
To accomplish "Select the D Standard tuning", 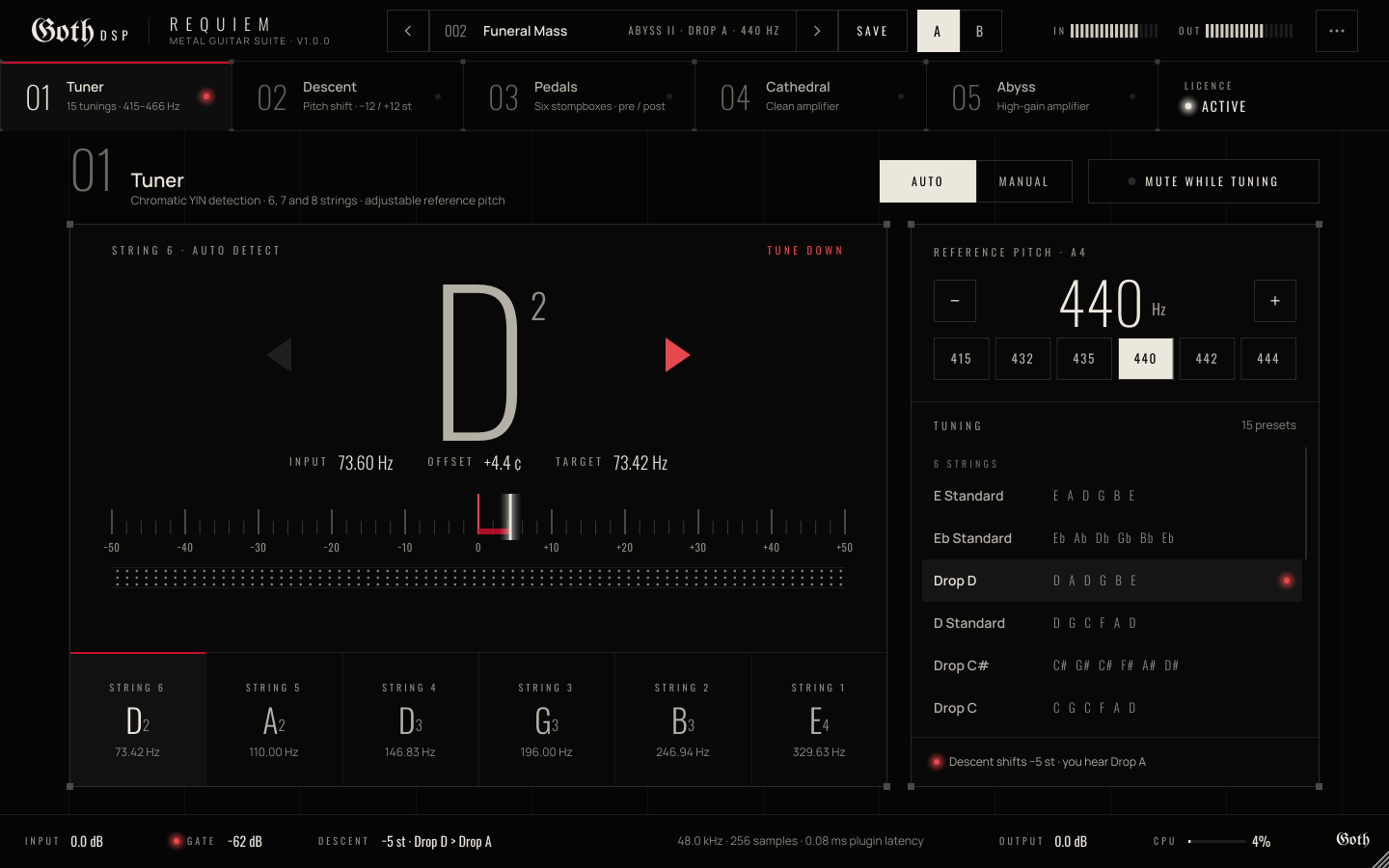I will (1112, 623).
